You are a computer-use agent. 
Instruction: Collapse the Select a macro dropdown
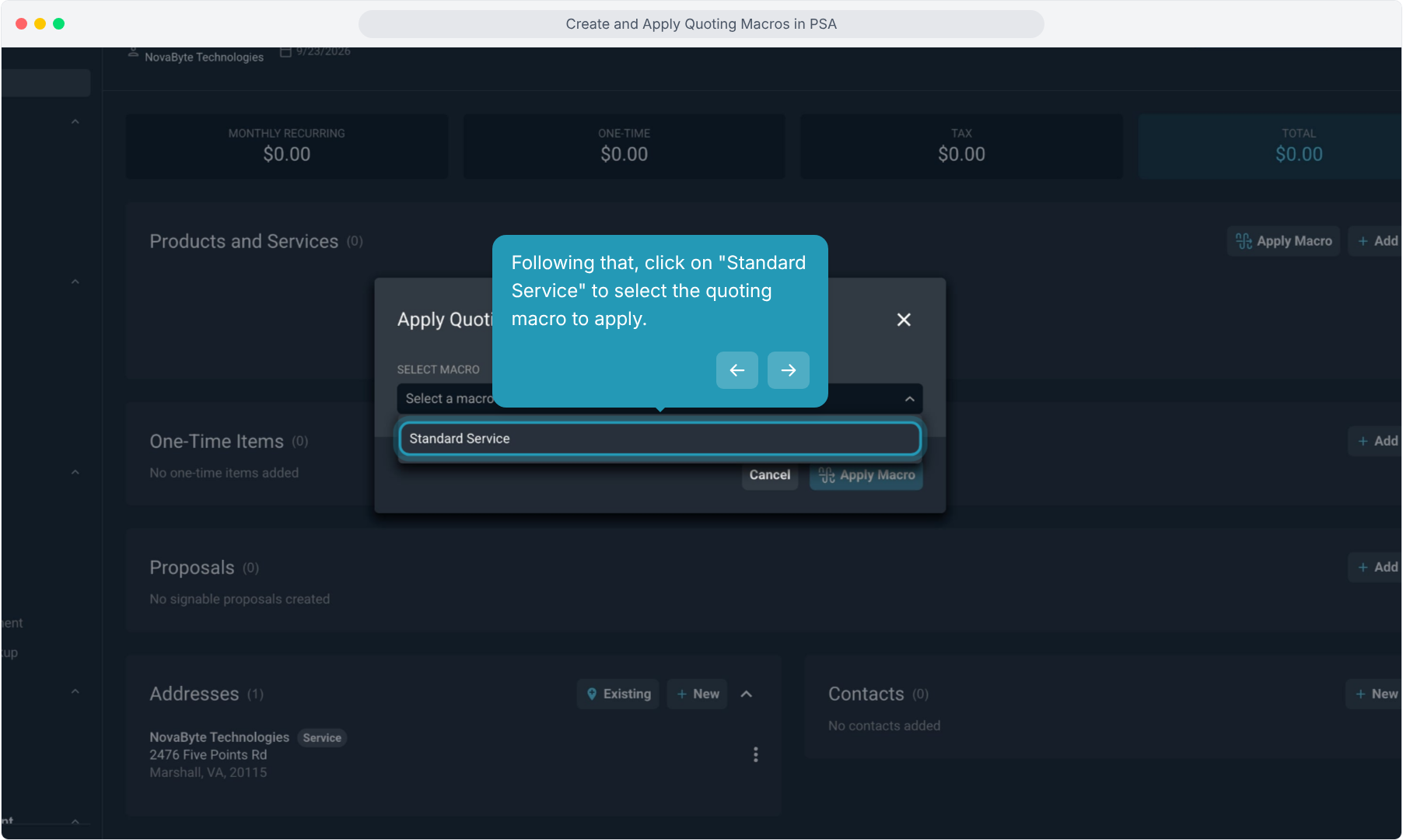[x=909, y=399]
